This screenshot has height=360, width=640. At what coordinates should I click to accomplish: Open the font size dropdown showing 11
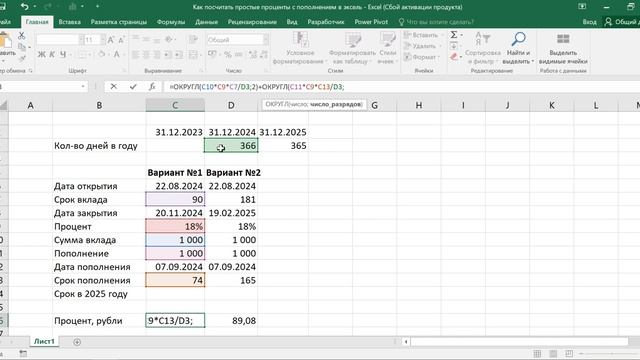pyautogui.click(x=102, y=40)
